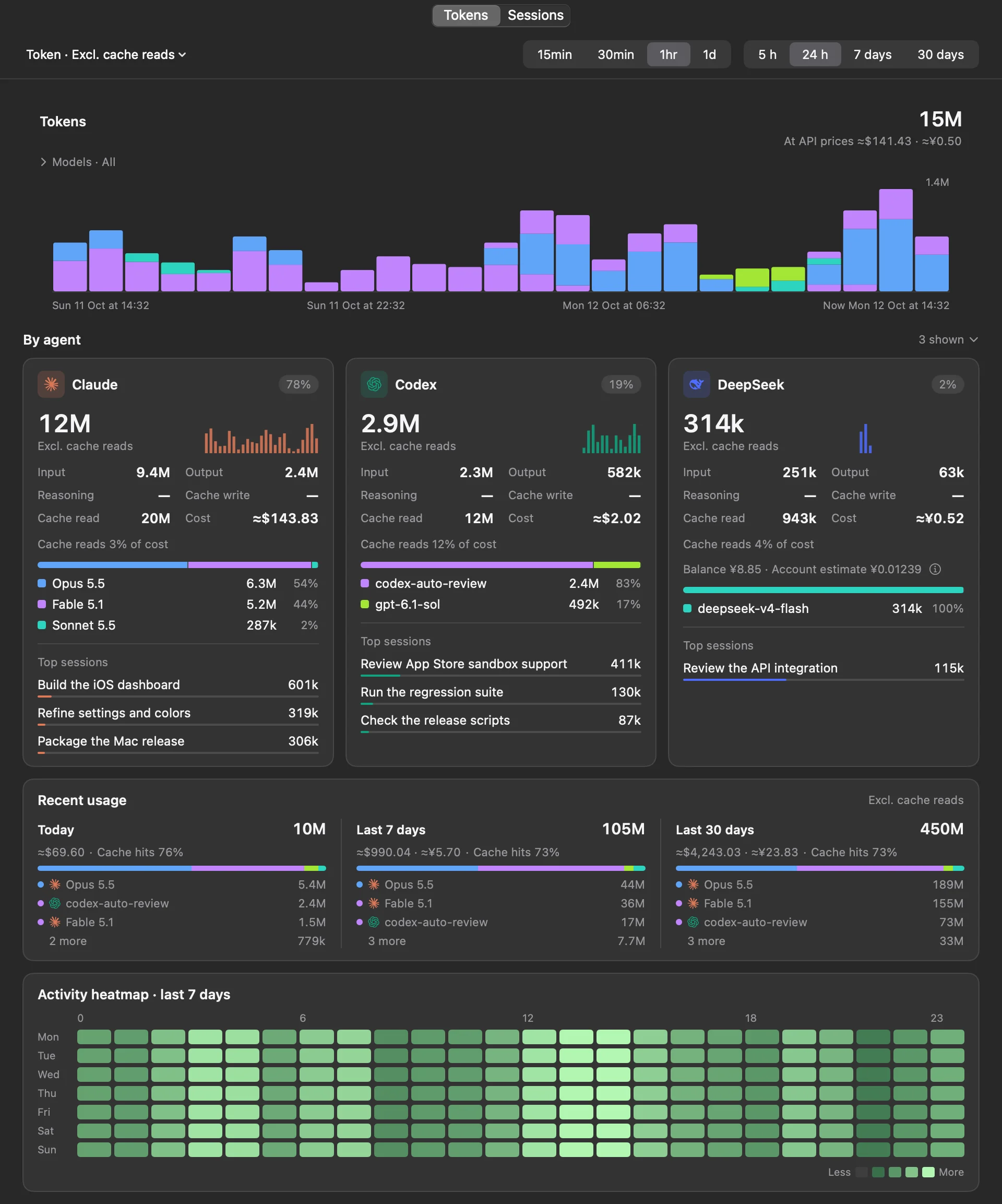Click the tallest bar in the Tokens chart

click(896, 240)
